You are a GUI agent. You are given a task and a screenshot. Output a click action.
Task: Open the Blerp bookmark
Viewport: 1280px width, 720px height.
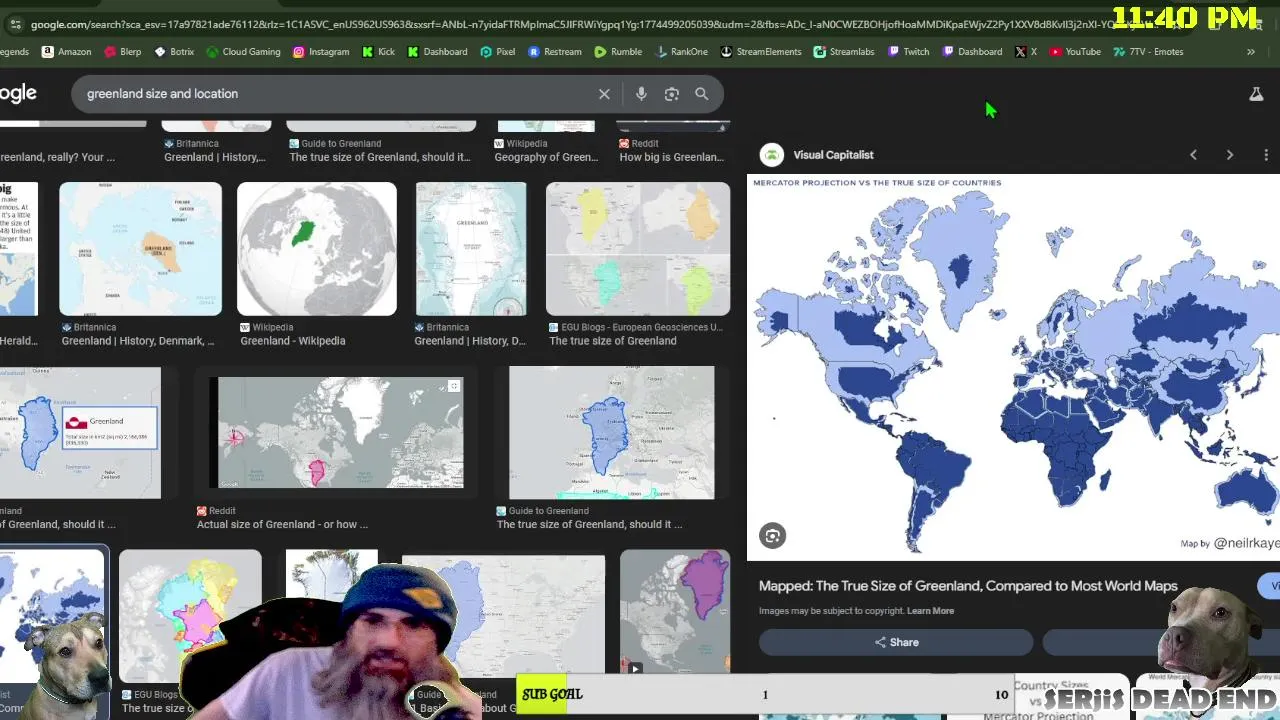point(122,52)
